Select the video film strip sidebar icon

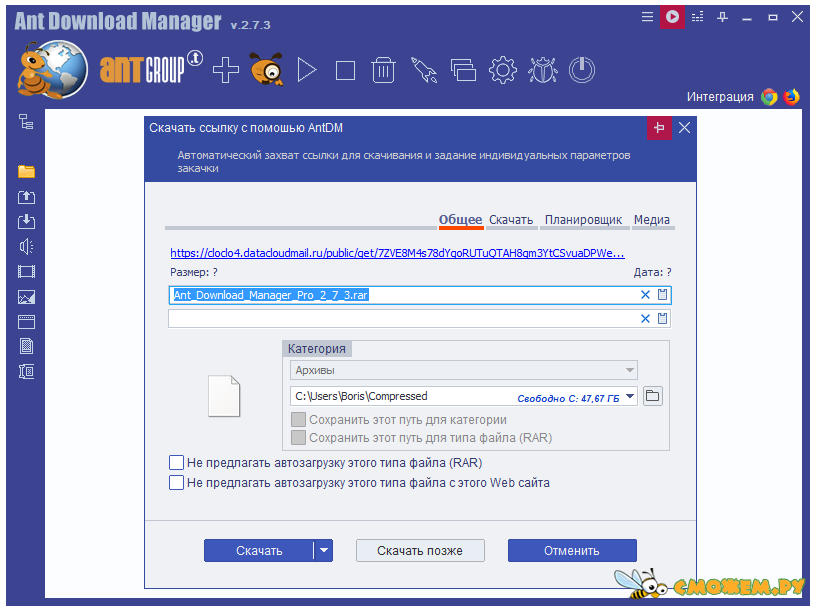[x=26, y=271]
